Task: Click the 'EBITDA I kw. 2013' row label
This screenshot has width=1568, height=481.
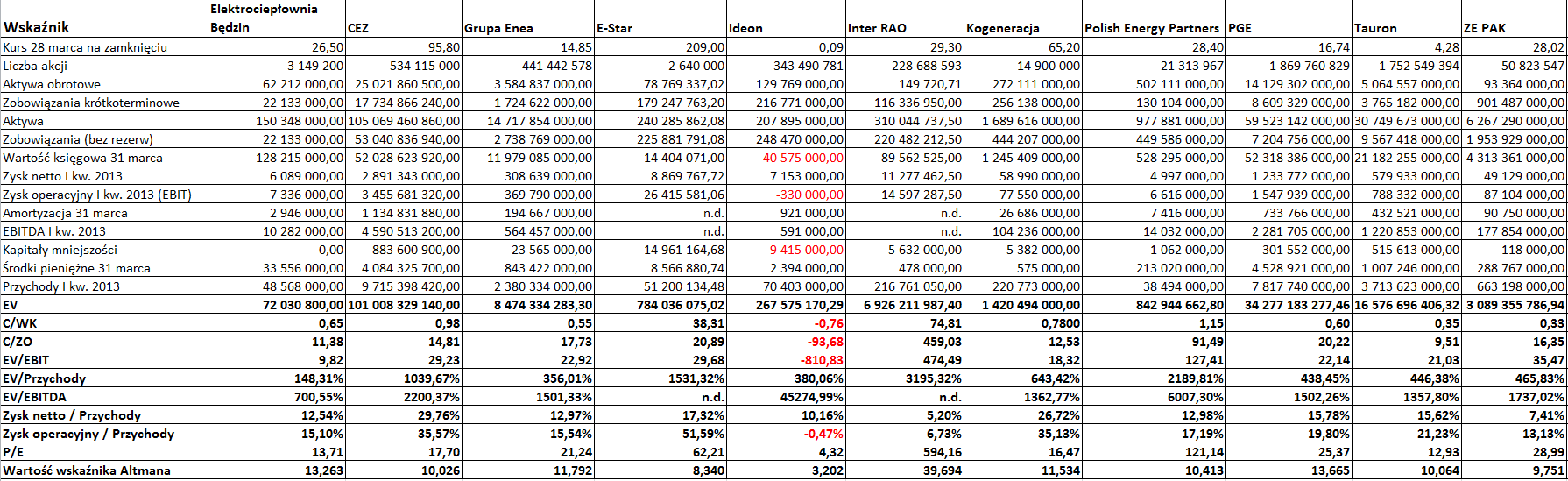Action: click(x=54, y=231)
